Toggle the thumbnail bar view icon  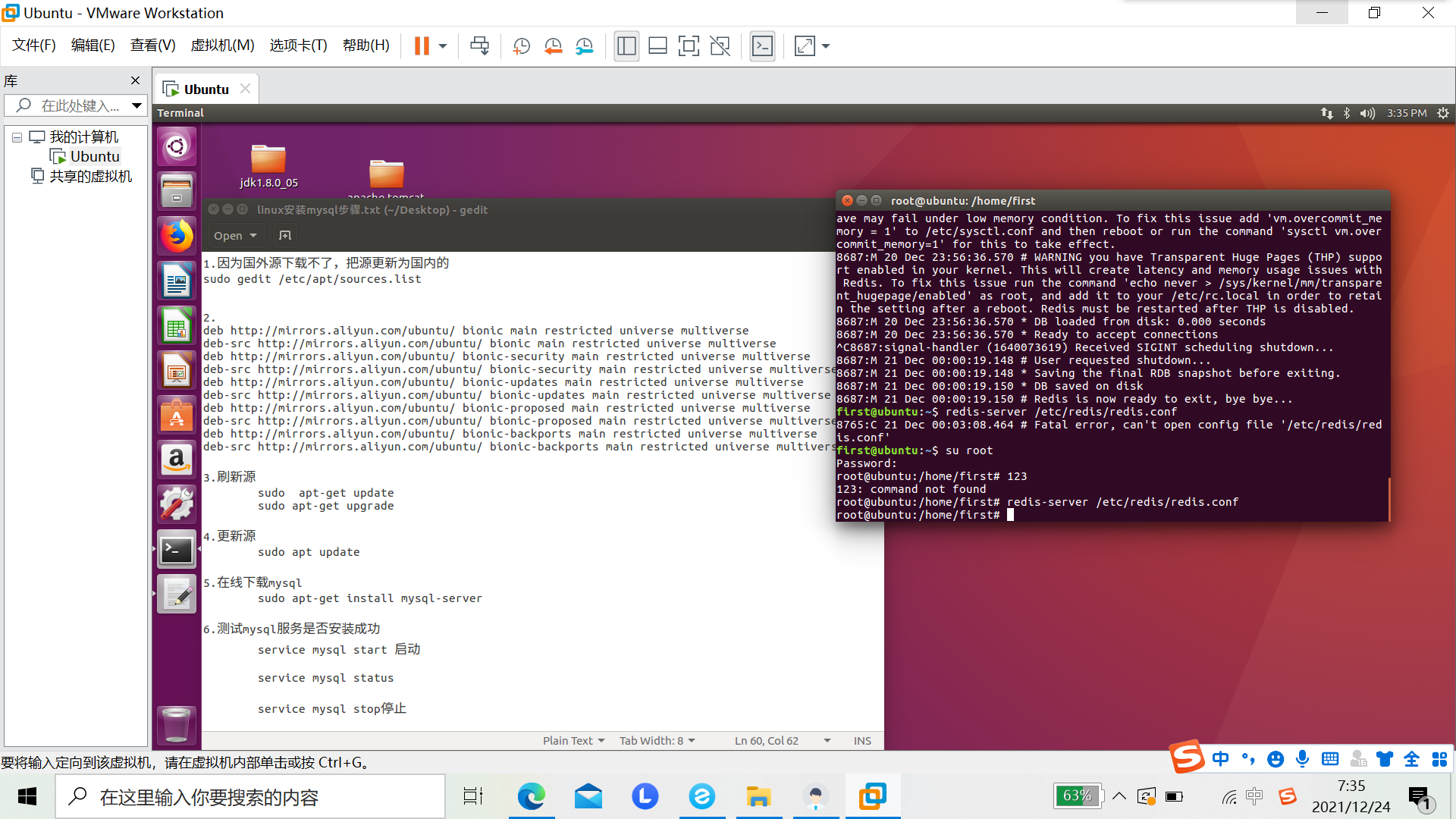(x=657, y=46)
